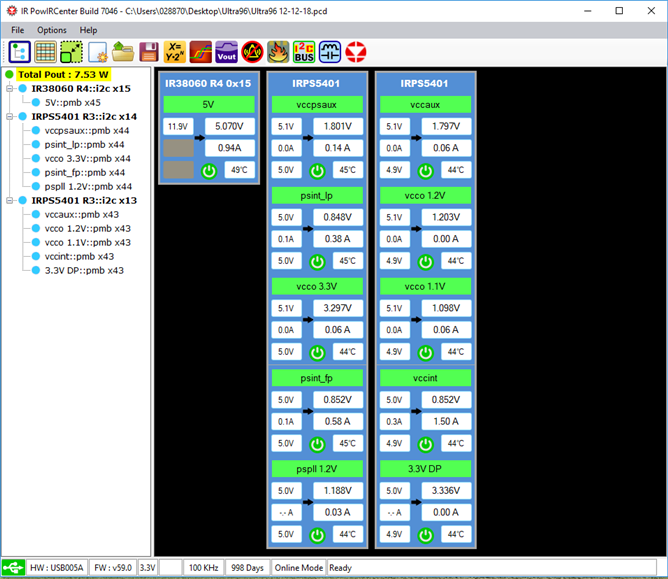The width and height of the screenshot is (668, 579).
Task: Click the Online Mode status entry
Action: [299, 567]
